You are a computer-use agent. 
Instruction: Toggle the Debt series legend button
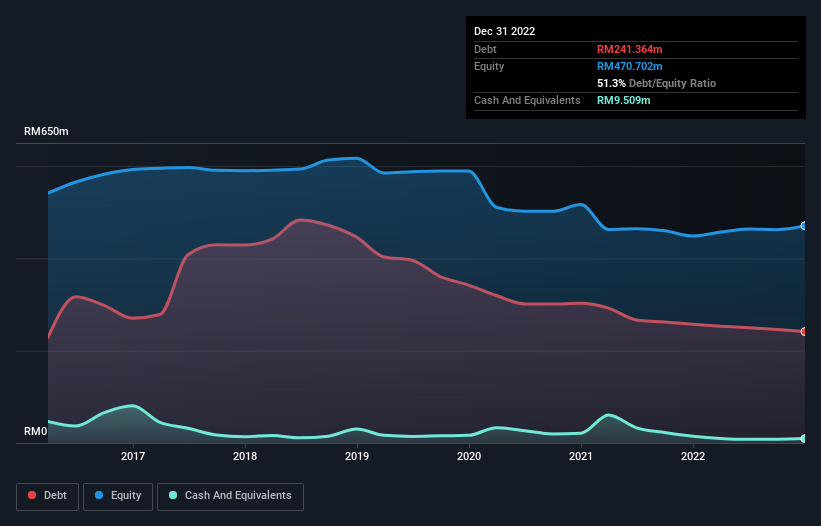[48, 496]
